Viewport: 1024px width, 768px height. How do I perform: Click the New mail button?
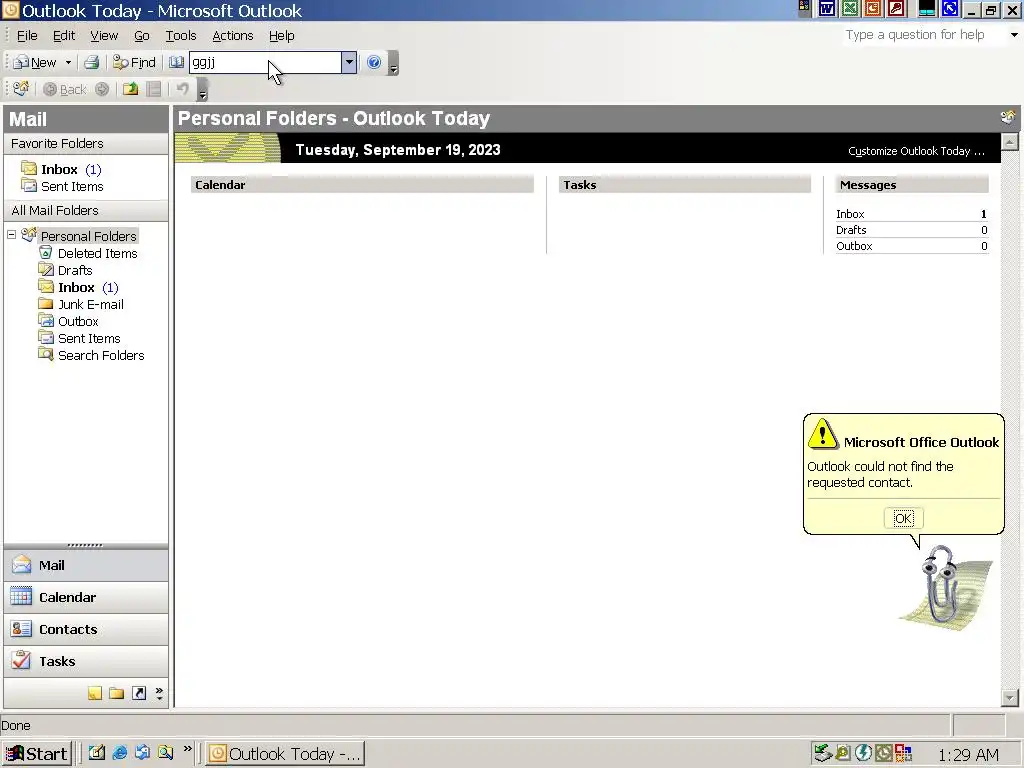point(37,63)
